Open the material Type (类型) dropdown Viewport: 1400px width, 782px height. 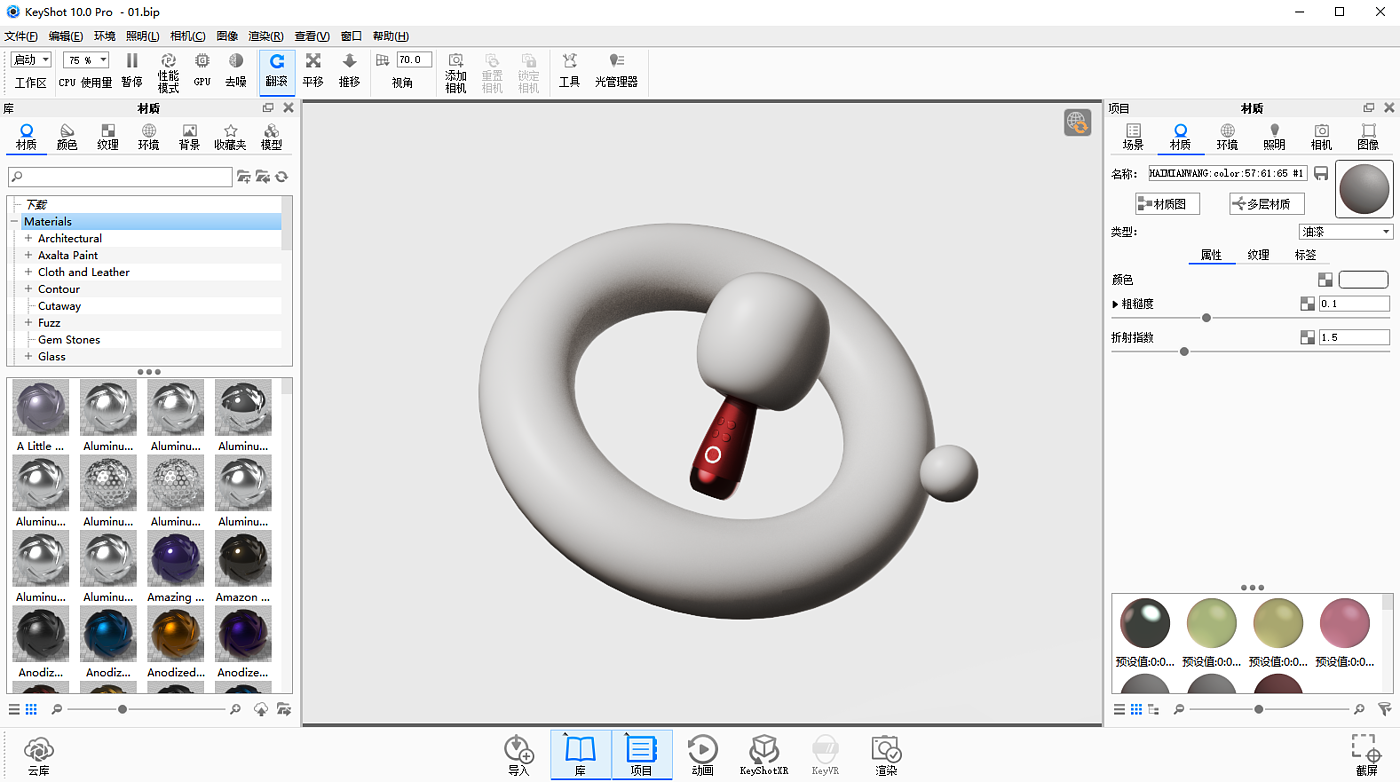coord(1345,232)
